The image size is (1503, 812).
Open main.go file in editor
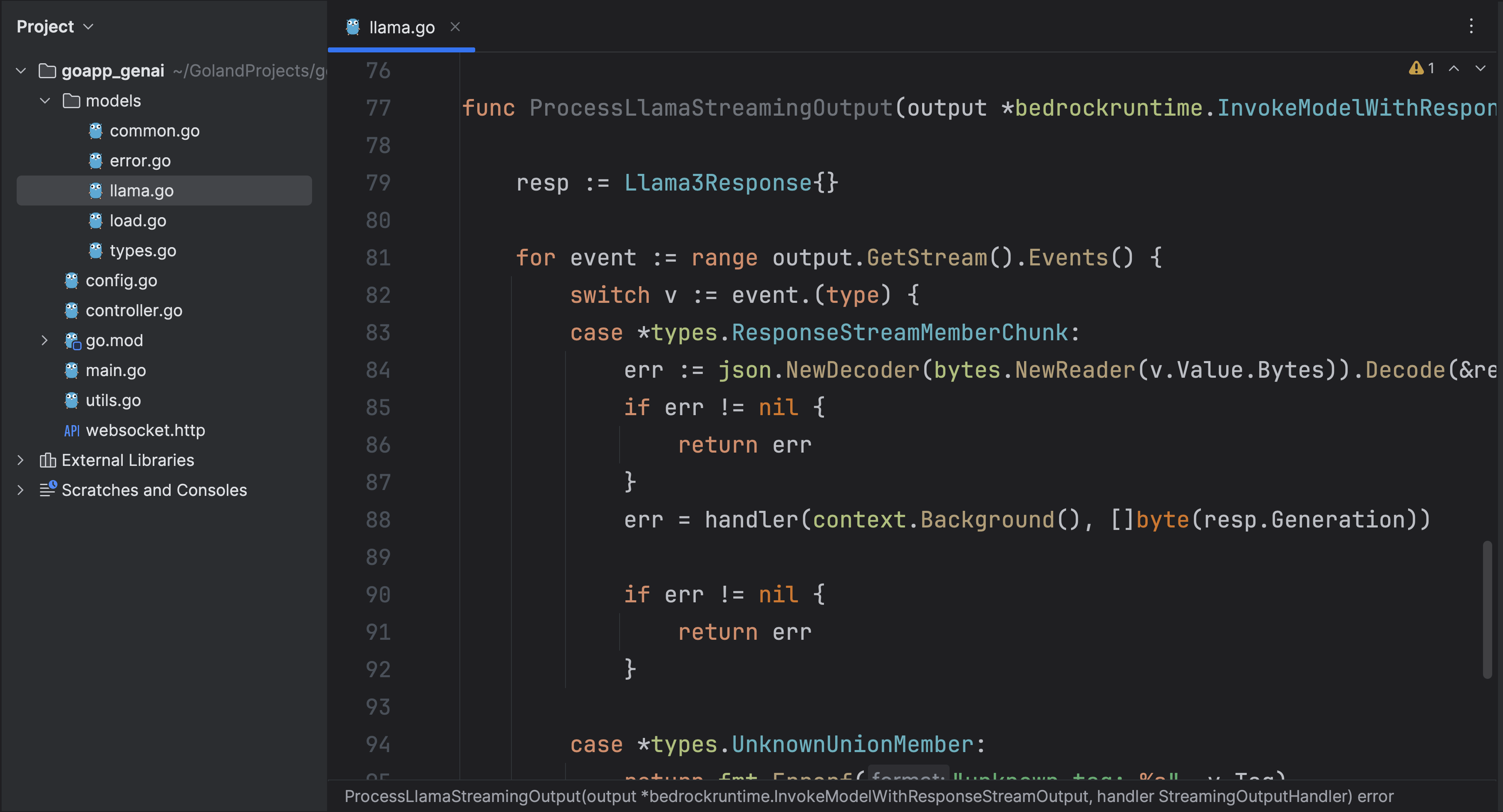116,369
